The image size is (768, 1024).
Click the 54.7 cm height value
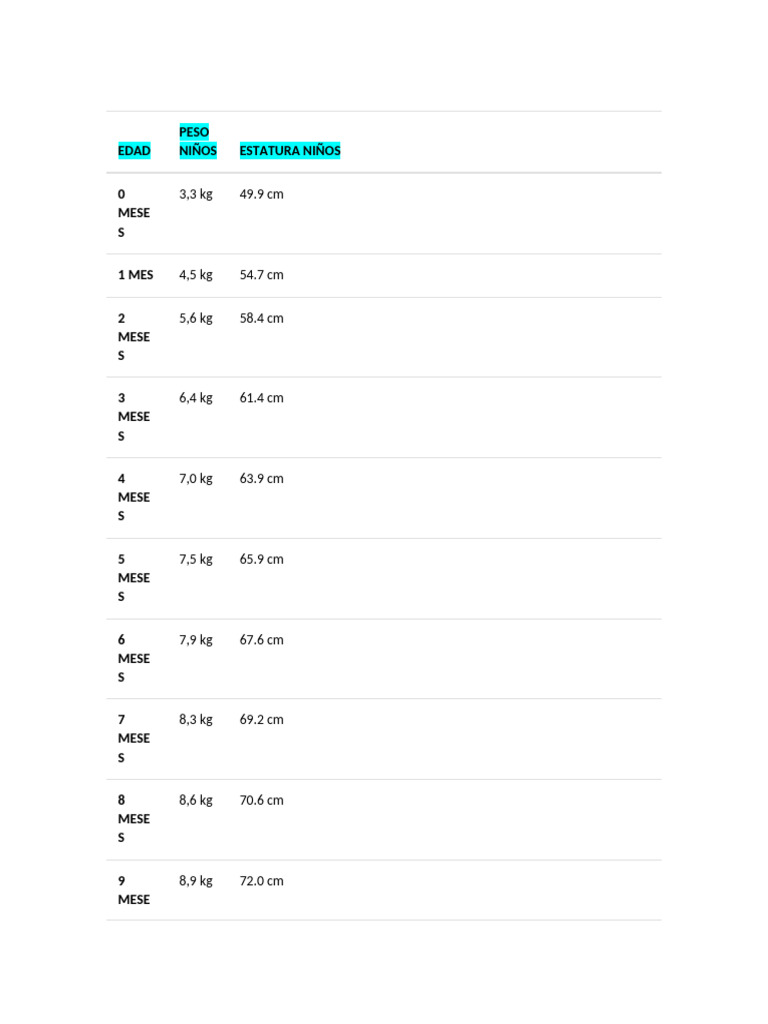pyautogui.click(x=261, y=275)
